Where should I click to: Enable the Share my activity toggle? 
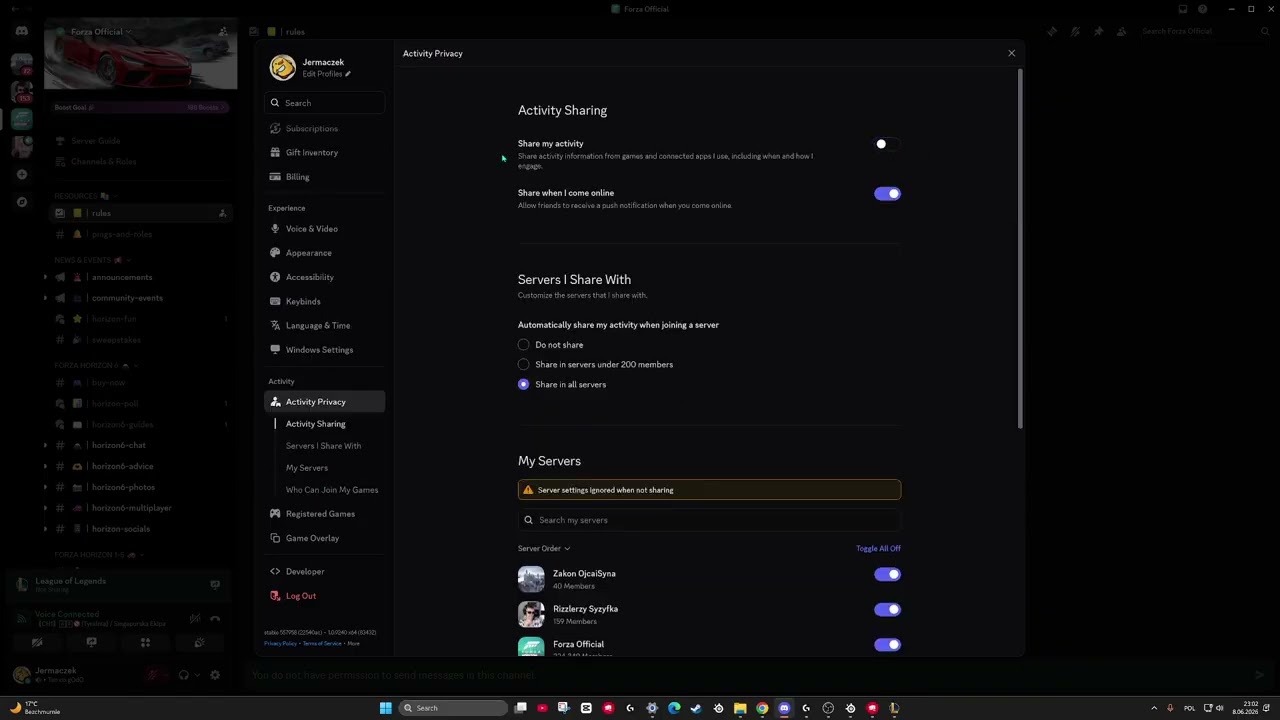point(887,144)
